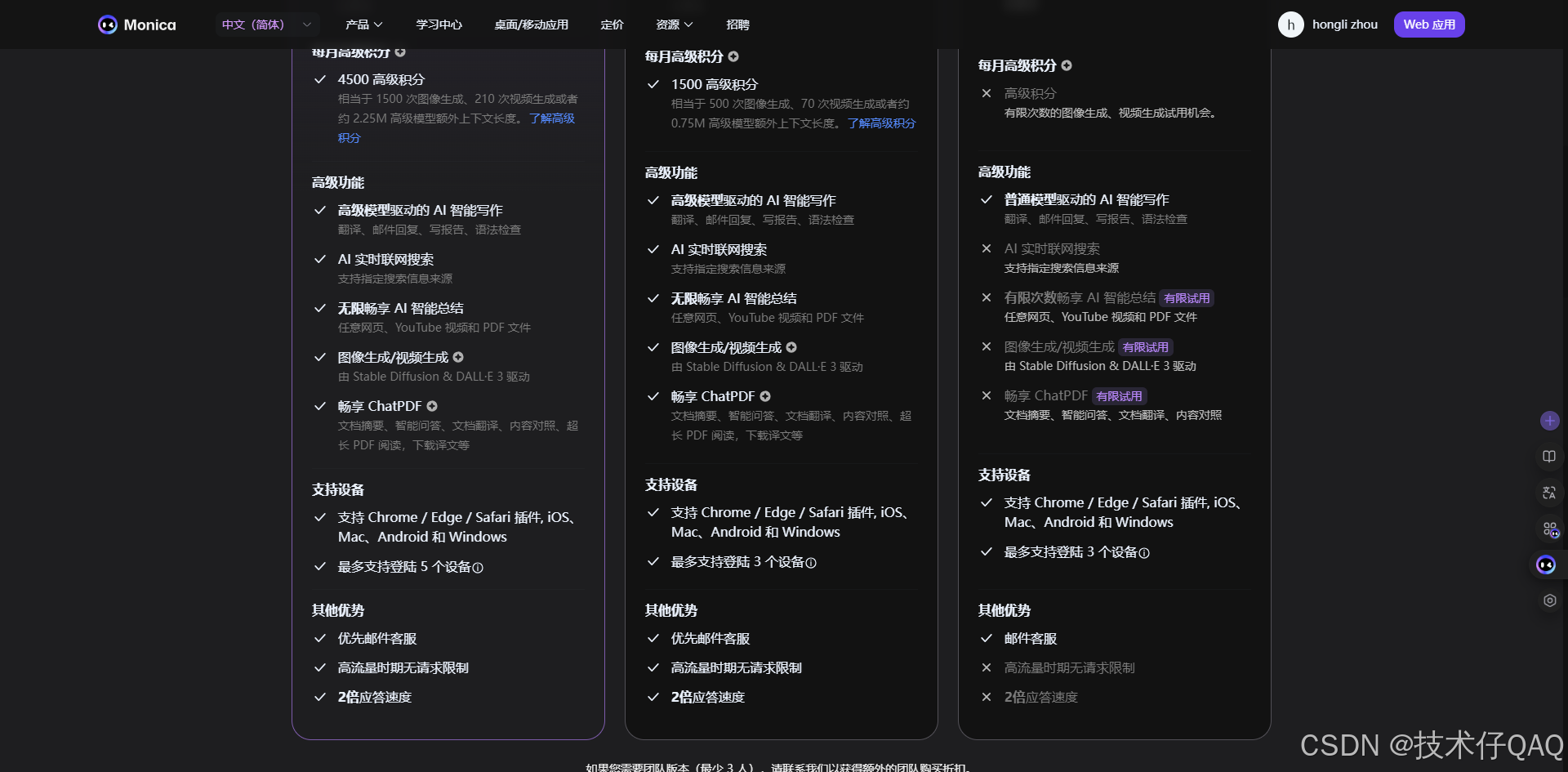
Task: Launch the Web 应用 button
Action: pyautogui.click(x=1429, y=25)
